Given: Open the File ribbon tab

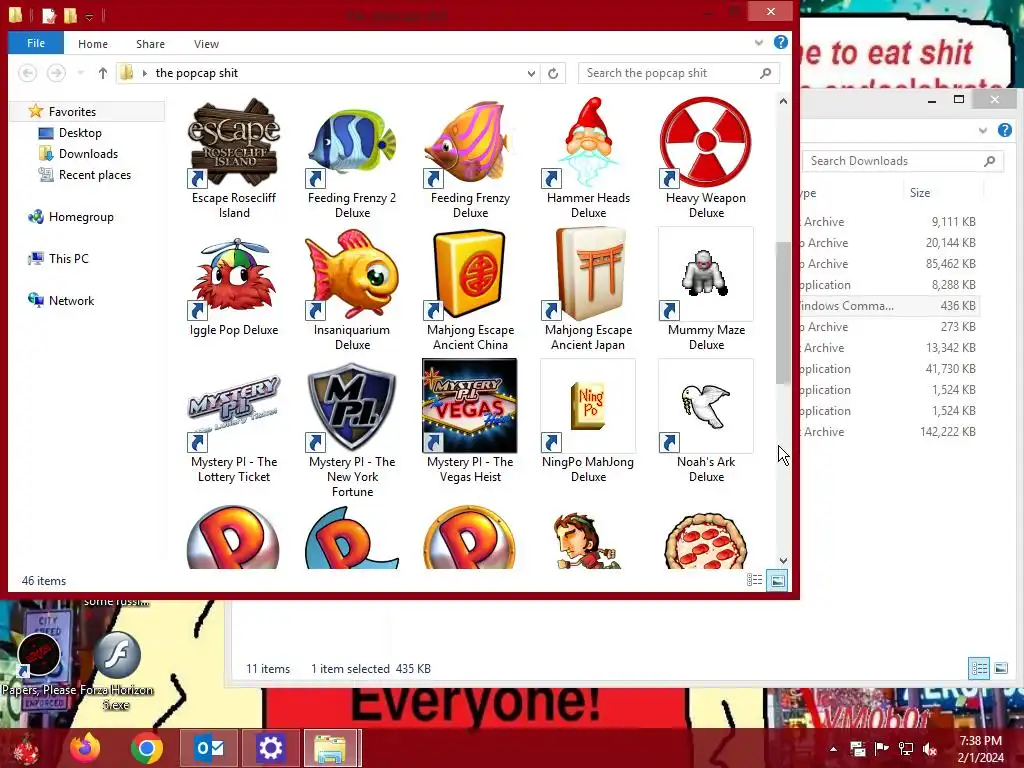Looking at the screenshot, I should [x=36, y=43].
